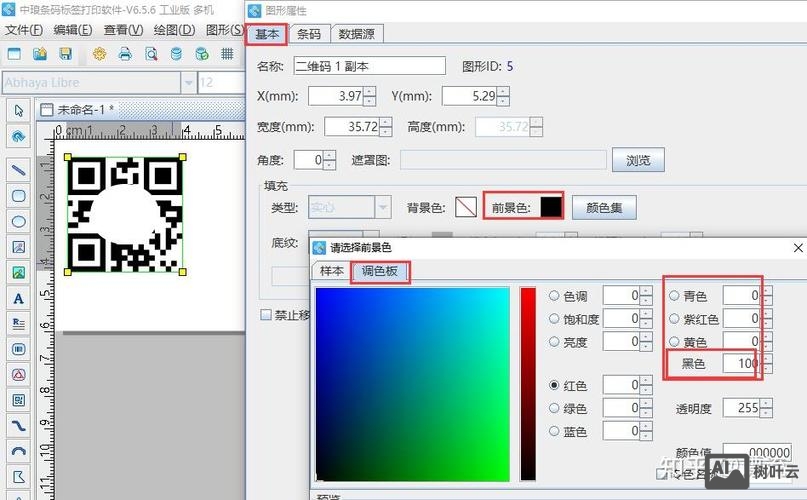Close the 请选择前景色 dialog
Screen dimensions: 807x500
coord(798,248)
